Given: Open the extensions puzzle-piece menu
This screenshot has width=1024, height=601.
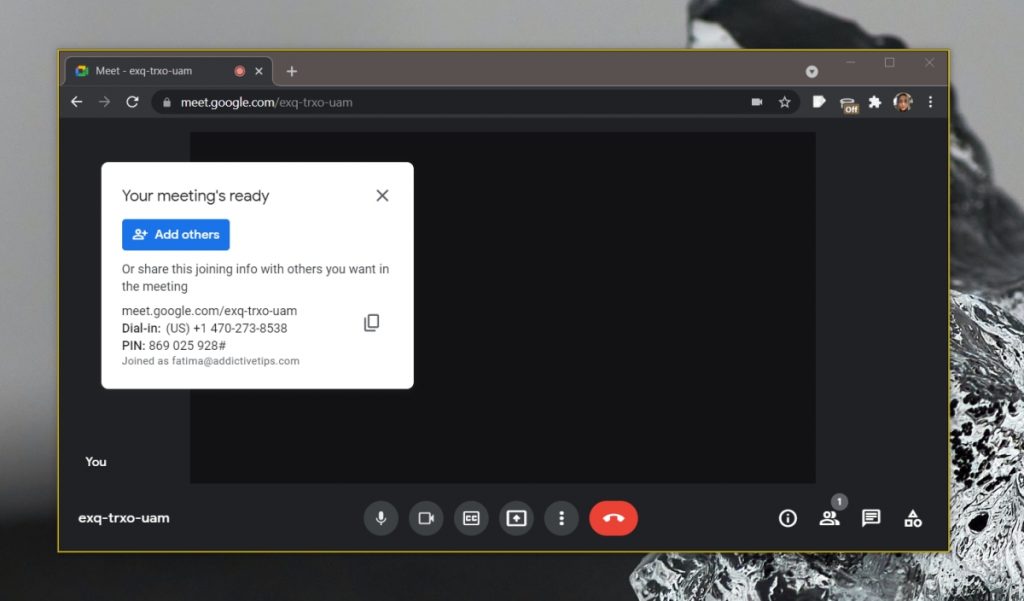Looking at the screenshot, I should click(875, 101).
